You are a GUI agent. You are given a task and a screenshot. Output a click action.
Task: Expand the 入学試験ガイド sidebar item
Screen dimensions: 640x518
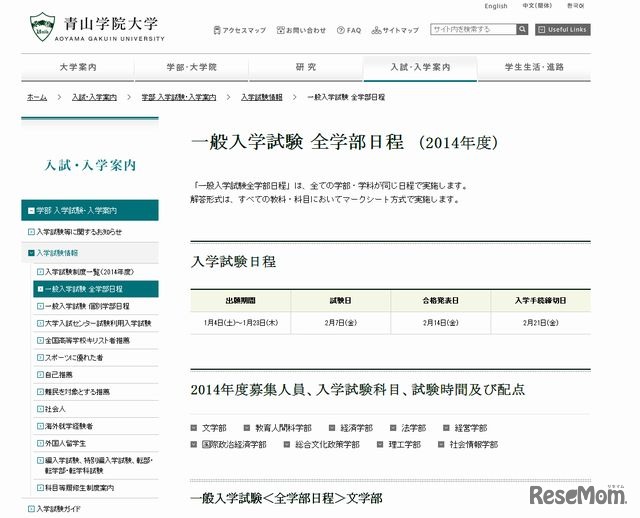pos(62,509)
